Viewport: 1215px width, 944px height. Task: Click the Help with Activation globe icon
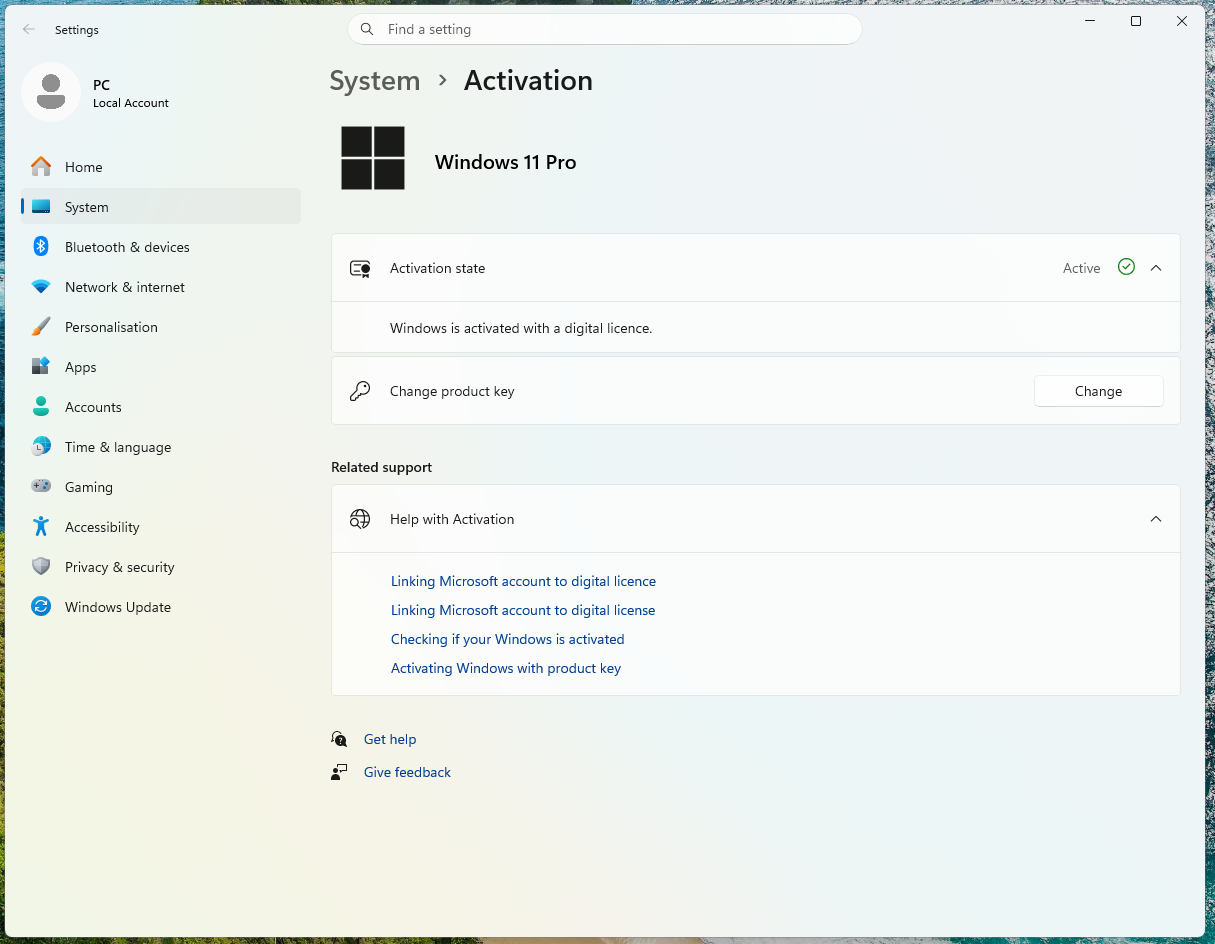coord(360,519)
